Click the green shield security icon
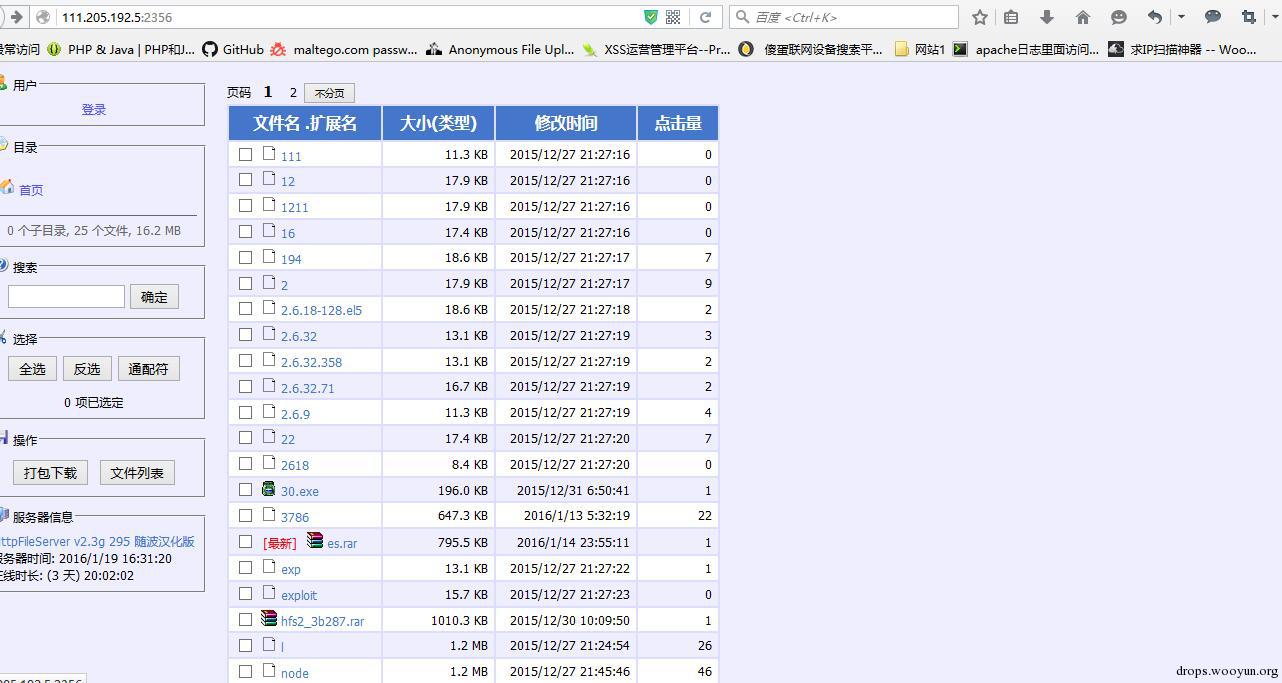 point(650,17)
